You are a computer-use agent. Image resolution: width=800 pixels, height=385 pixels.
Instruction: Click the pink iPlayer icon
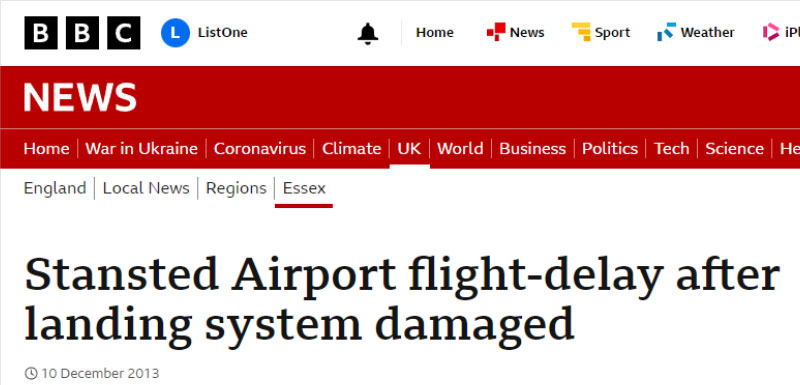tap(770, 32)
